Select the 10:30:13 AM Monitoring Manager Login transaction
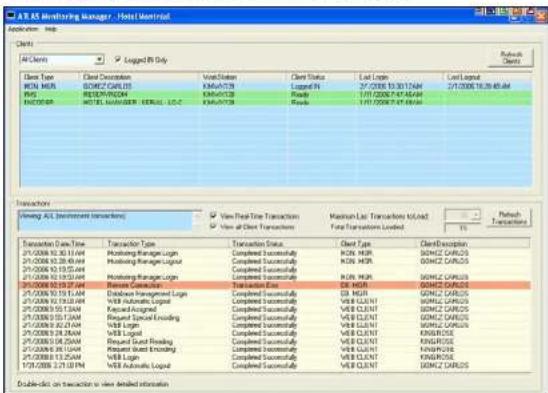 point(275,253)
